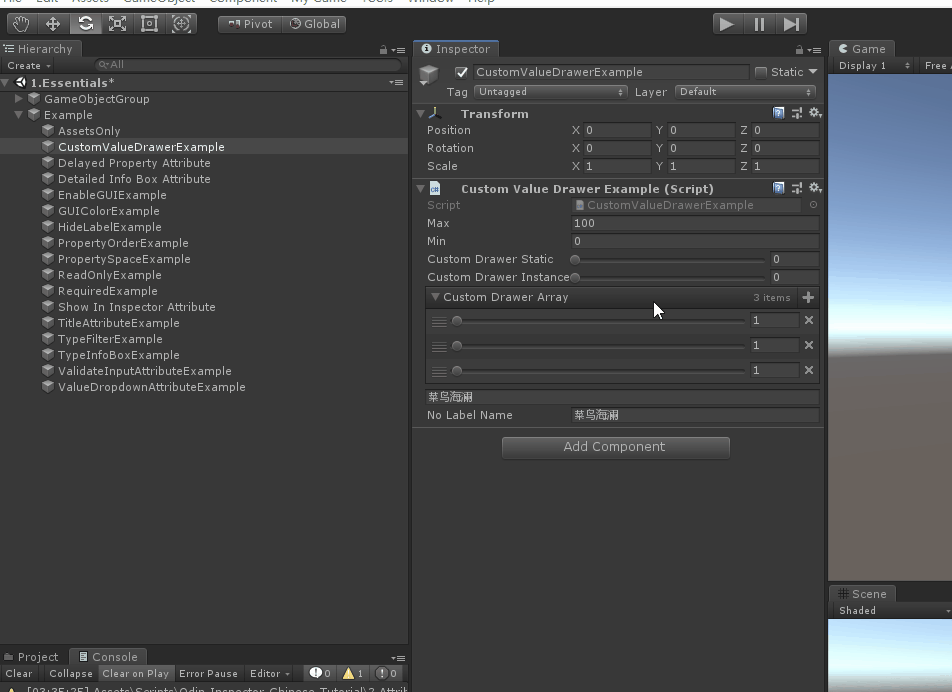Select the Hand tool in toolbar
952x692 pixels.
pyautogui.click(x=21, y=24)
